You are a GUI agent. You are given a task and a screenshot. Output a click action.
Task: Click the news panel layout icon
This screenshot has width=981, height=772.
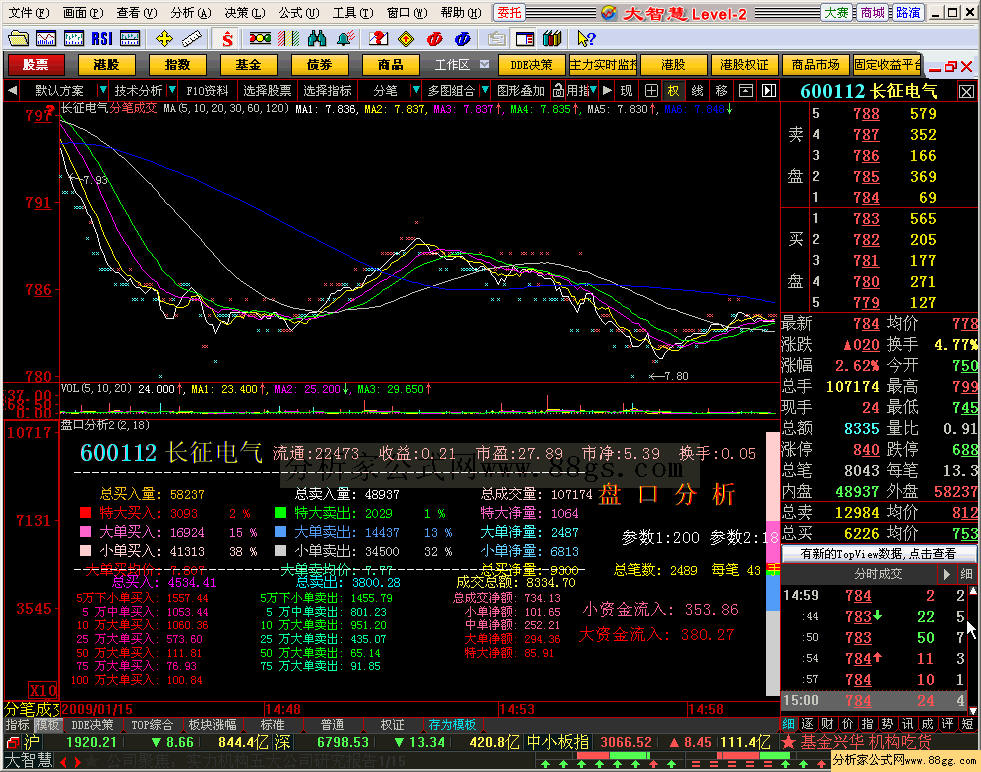[524, 39]
